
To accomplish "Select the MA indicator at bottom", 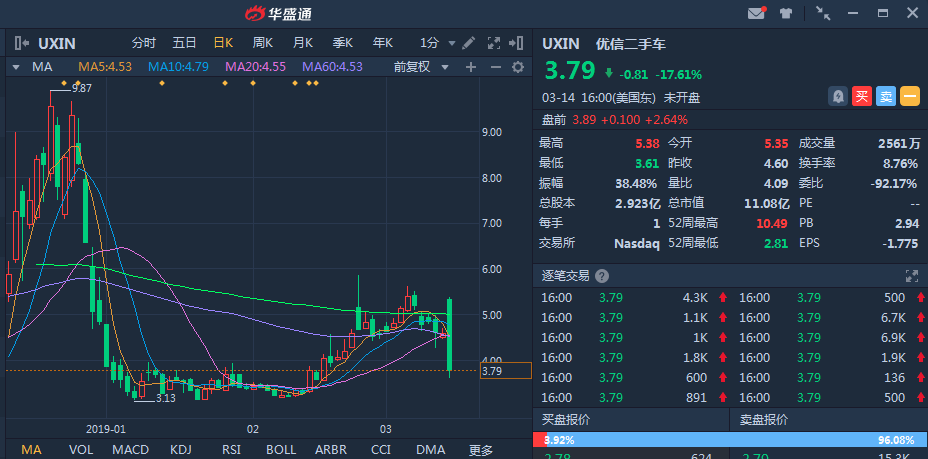I will [31, 450].
